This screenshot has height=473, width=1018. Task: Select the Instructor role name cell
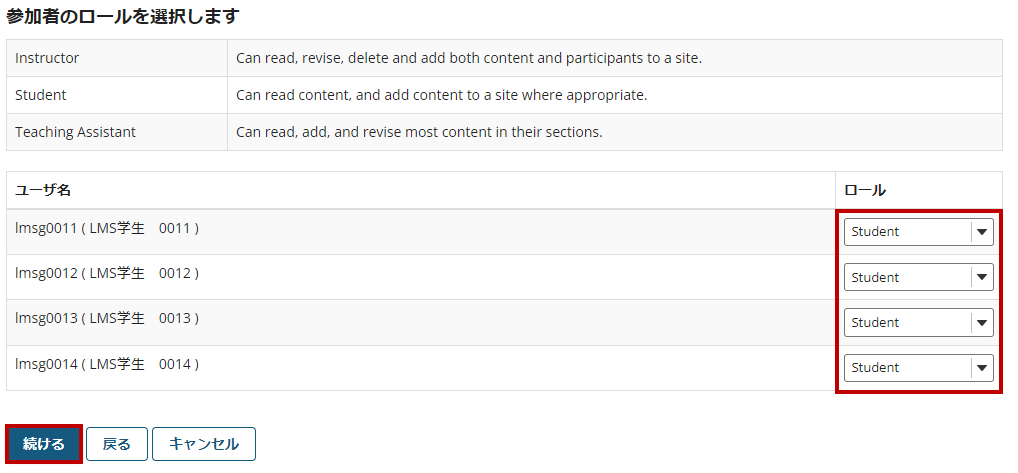coord(117,58)
